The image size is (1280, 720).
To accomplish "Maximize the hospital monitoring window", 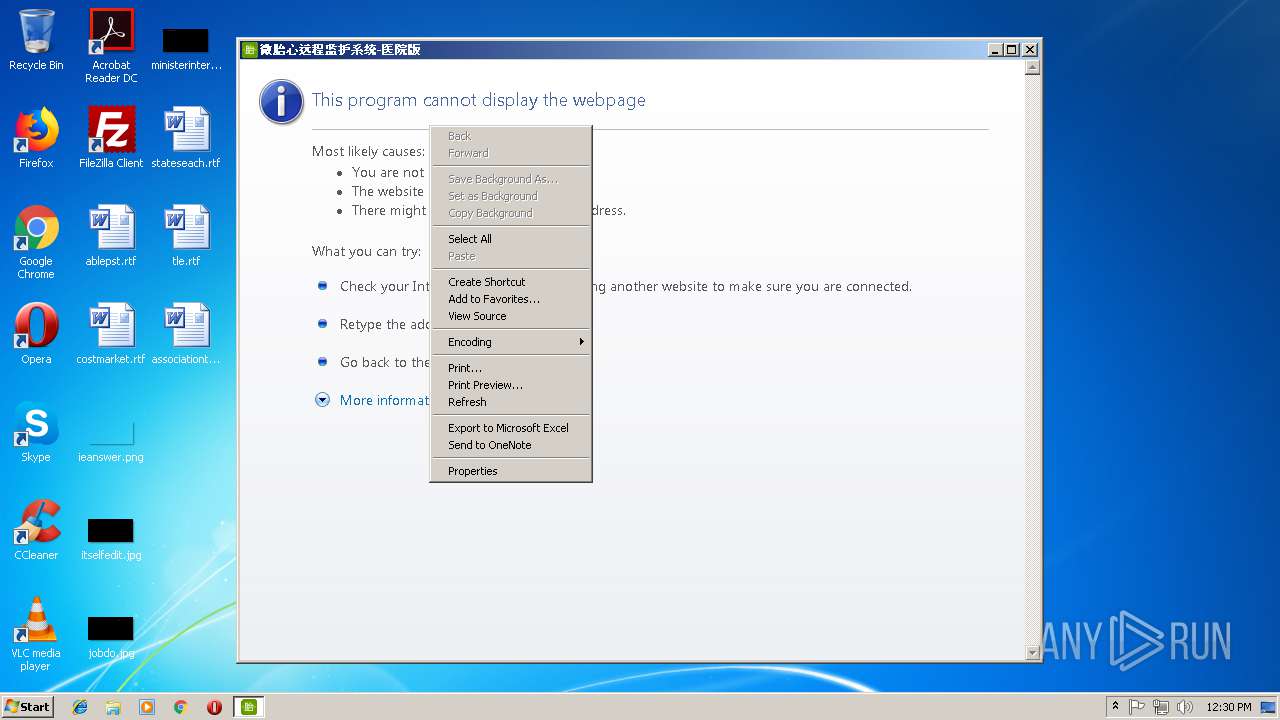I will (x=1012, y=50).
